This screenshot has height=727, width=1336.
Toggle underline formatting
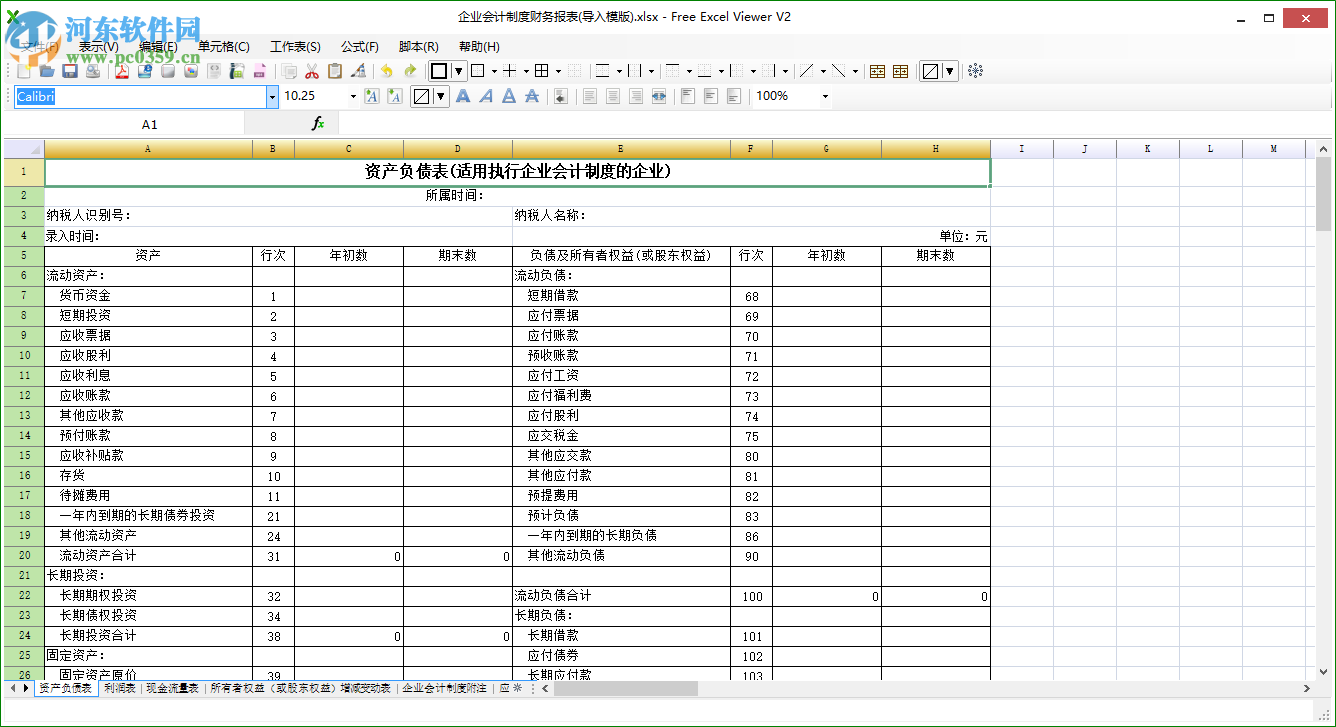tap(508, 95)
